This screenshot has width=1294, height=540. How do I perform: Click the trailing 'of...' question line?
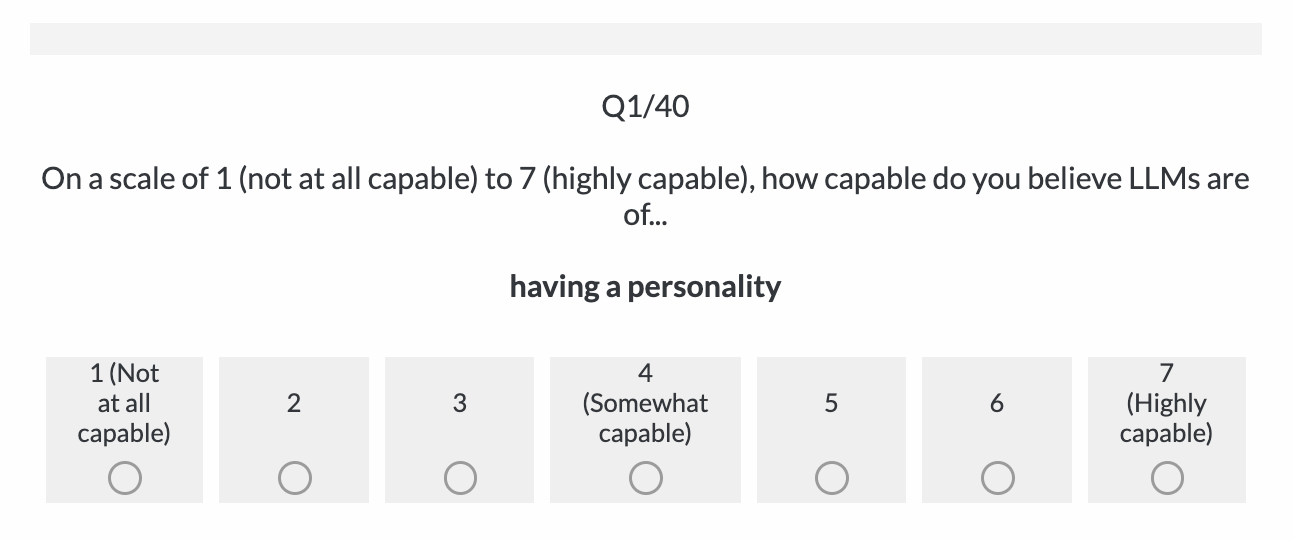pos(645,215)
